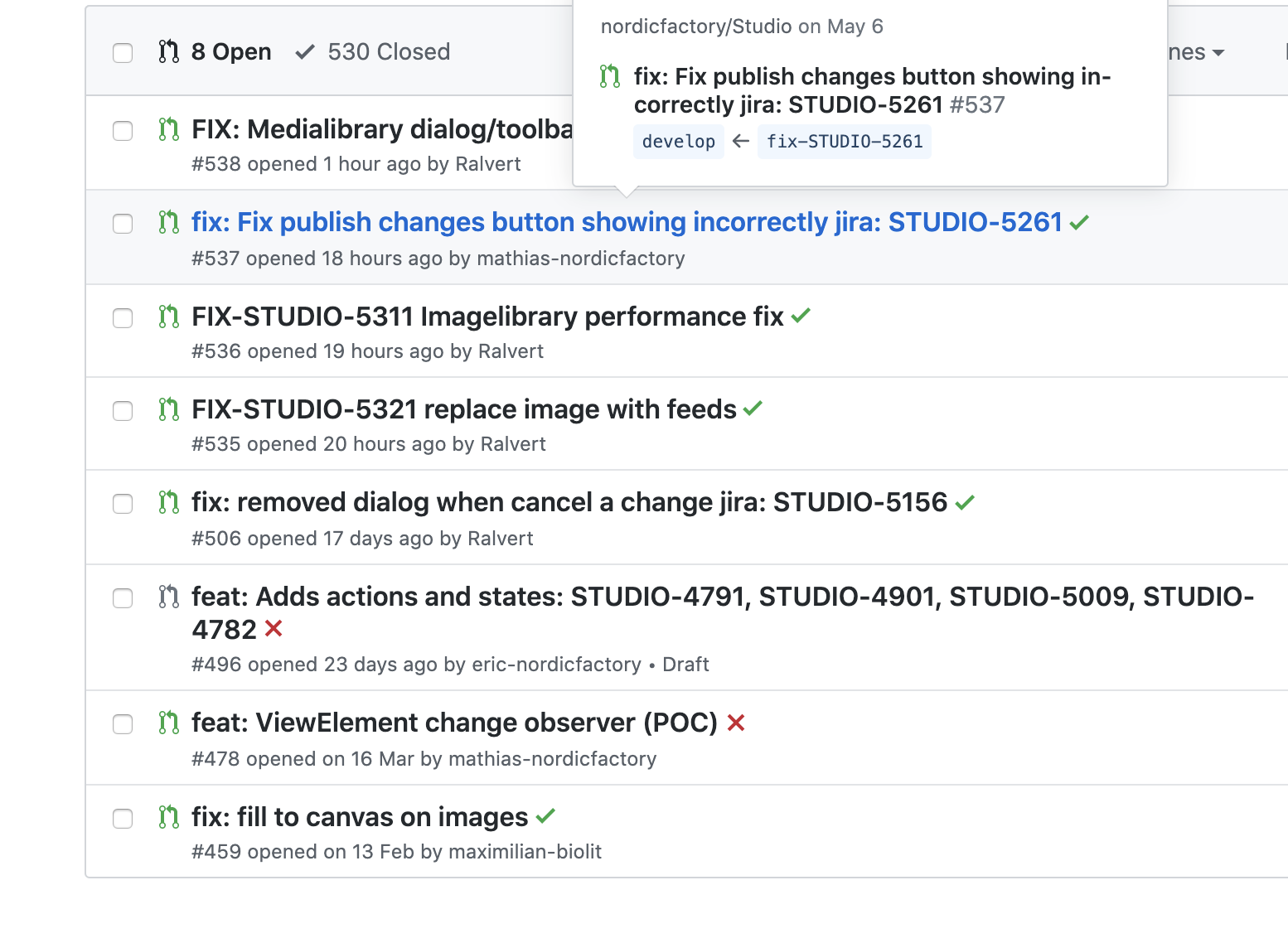
Task: Click the develop branch label in hover card
Action: click(x=679, y=142)
